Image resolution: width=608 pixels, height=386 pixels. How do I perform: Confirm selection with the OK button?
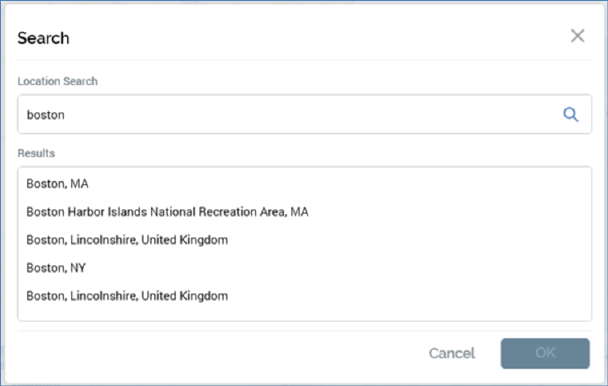[545, 353]
